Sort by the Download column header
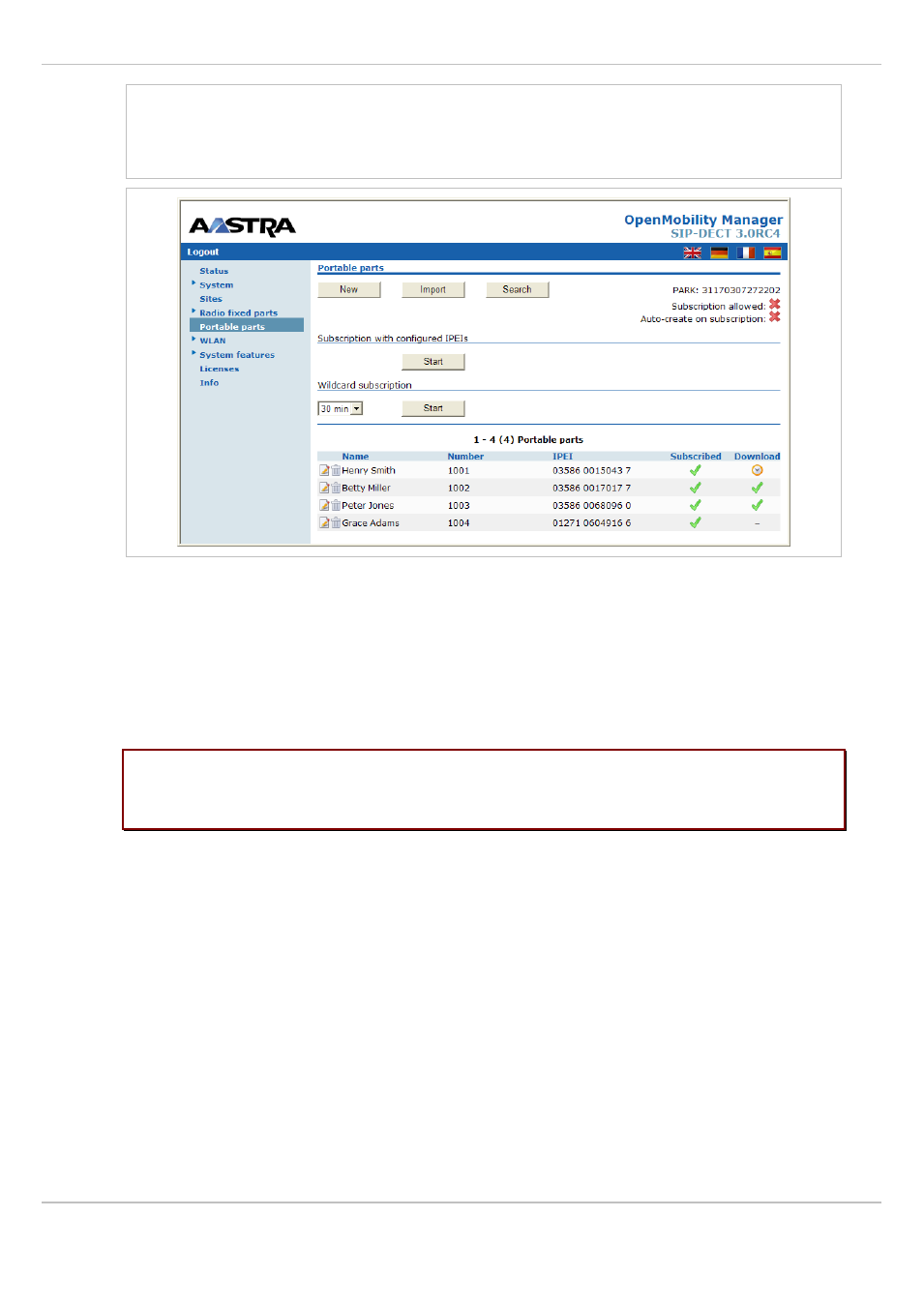Image resolution: width=924 pixels, height=1306 pixels. [x=757, y=457]
